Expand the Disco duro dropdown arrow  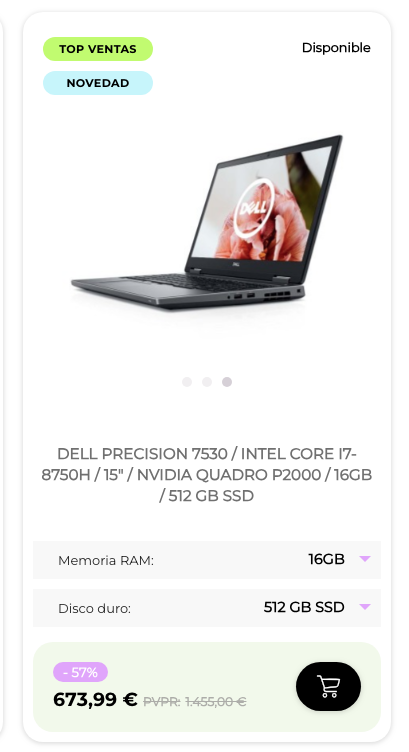click(365, 607)
